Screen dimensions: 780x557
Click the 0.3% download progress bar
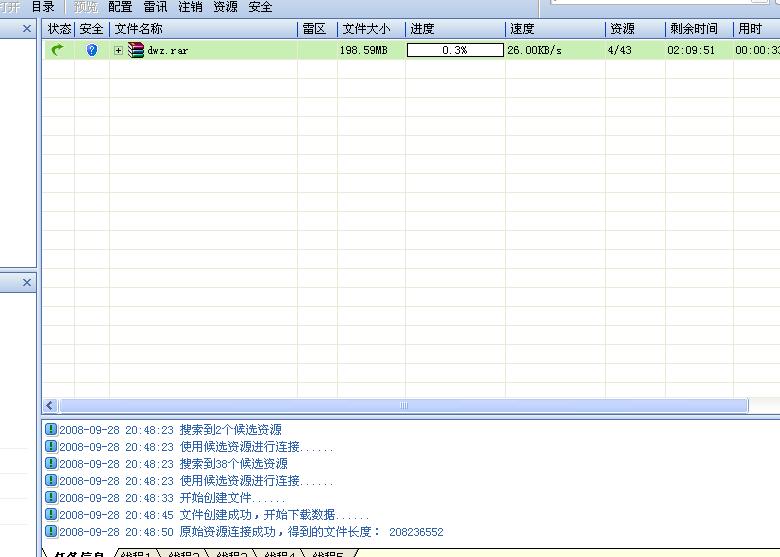[x=455, y=50]
